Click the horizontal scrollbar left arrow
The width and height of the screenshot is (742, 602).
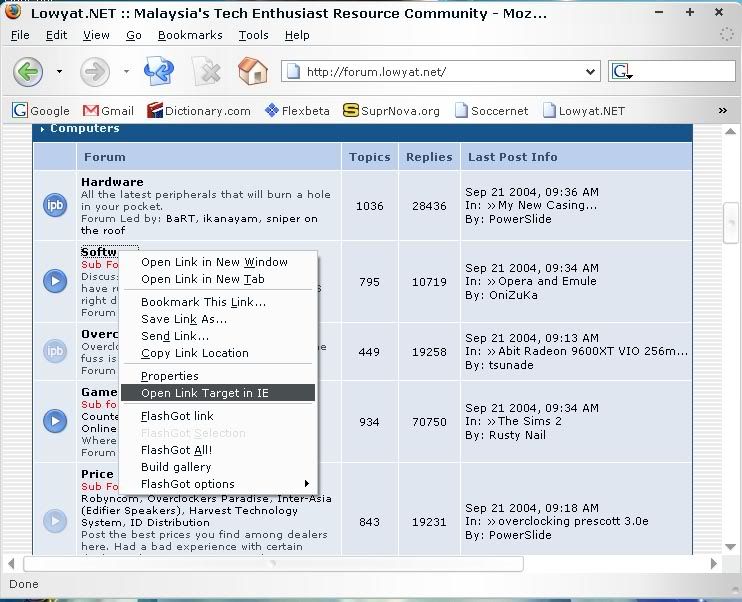[11, 563]
